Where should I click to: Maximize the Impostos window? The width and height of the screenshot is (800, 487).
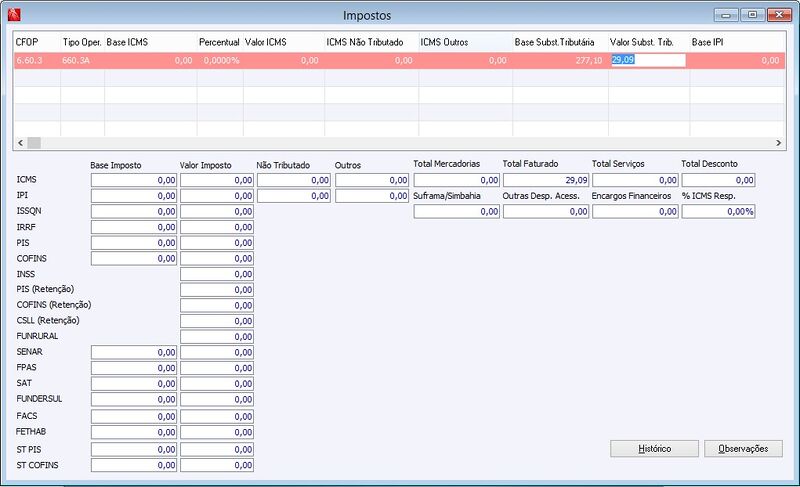(753, 15)
